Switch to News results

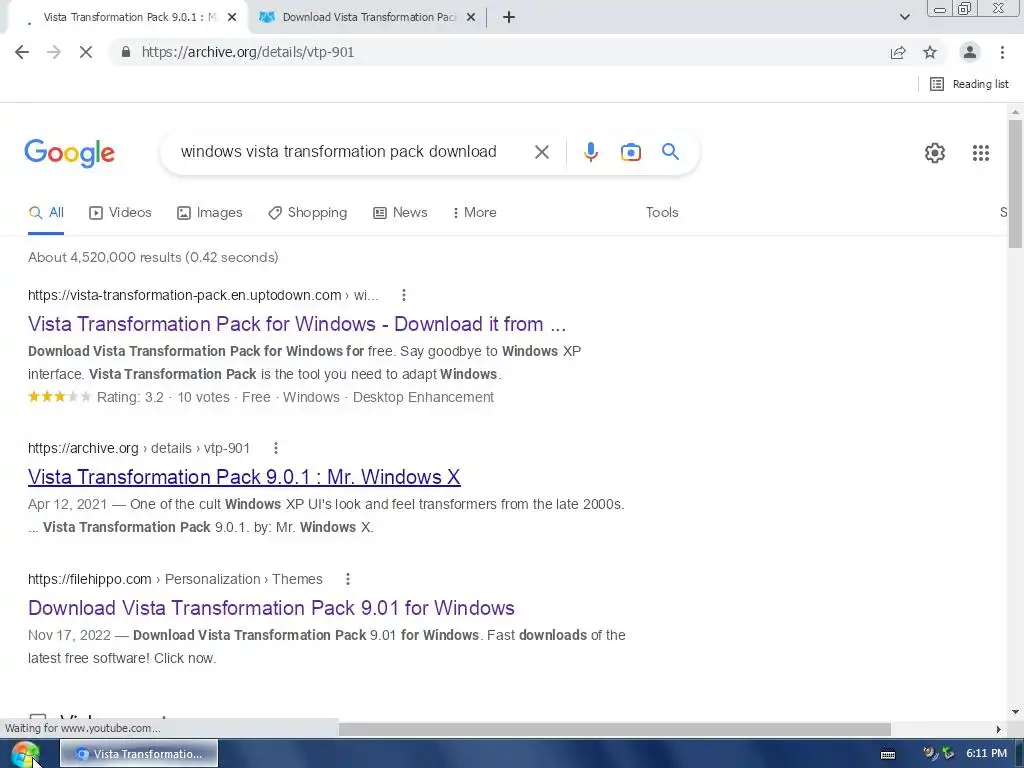400,213
